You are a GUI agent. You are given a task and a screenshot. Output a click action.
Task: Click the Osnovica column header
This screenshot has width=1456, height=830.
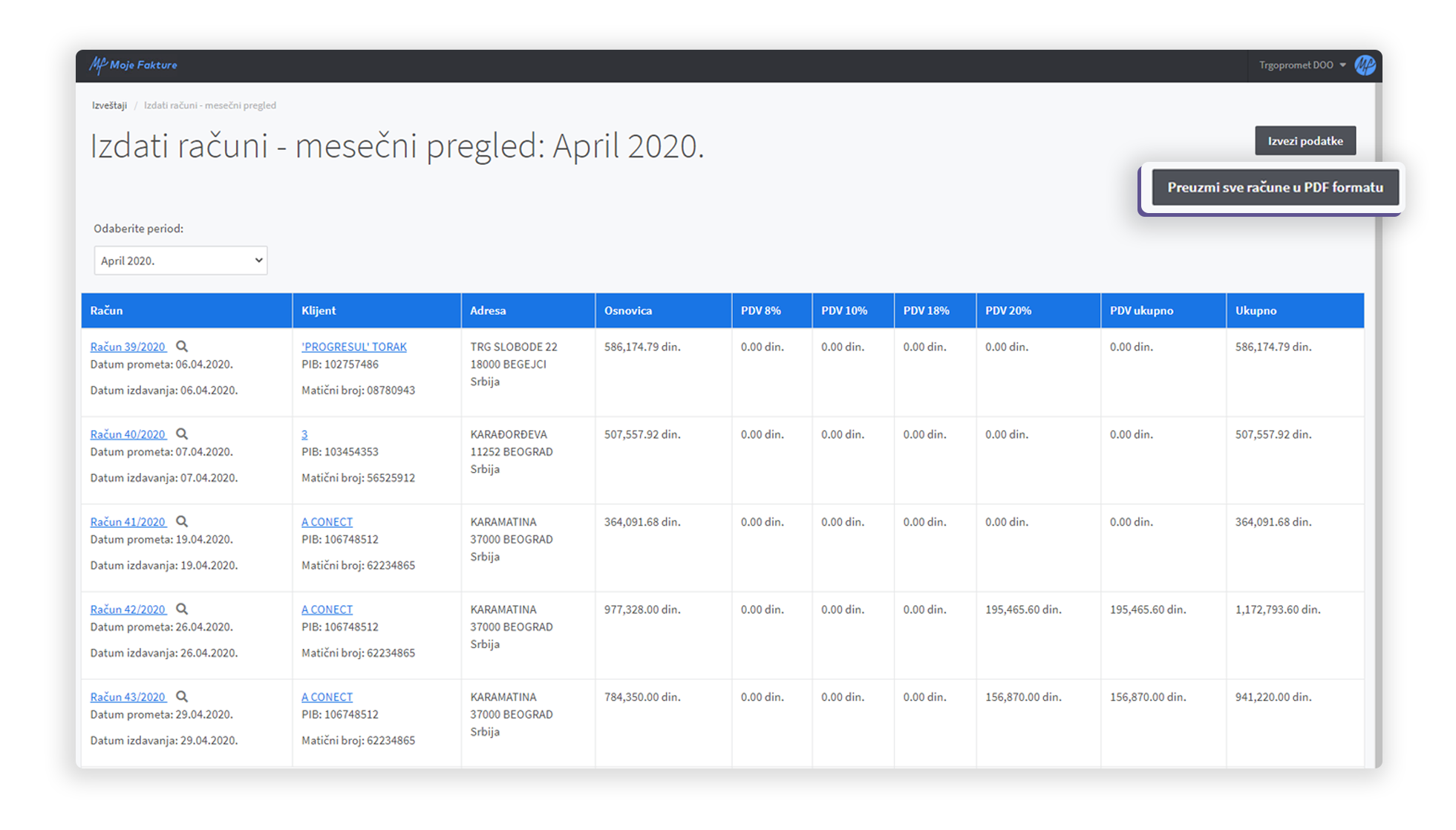click(x=628, y=311)
